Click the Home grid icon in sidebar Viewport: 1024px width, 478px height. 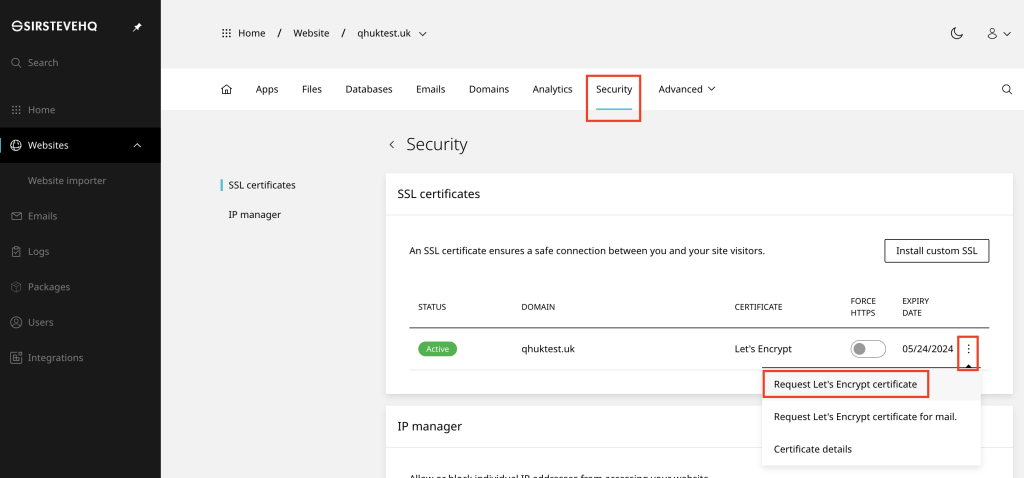[16, 110]
